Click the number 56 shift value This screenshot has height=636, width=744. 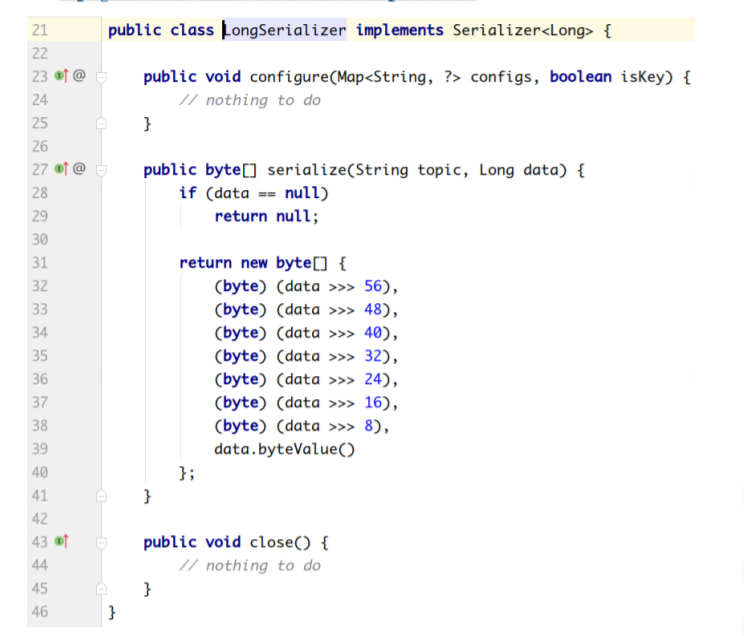click(373, 286)
